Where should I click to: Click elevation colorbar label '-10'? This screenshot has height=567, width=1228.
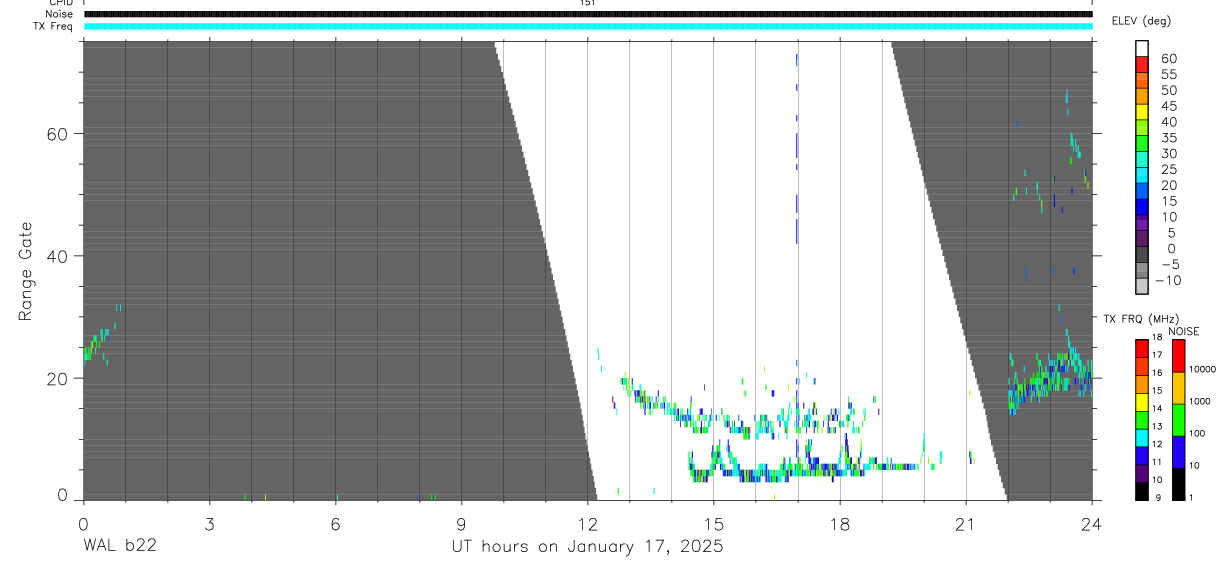(1168, 280)
